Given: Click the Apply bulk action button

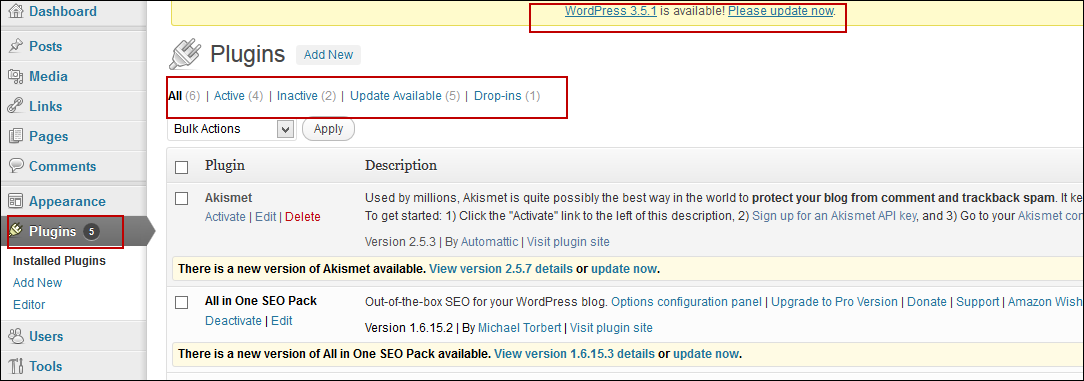Looking at the screenshot, I should click(328, 129).
